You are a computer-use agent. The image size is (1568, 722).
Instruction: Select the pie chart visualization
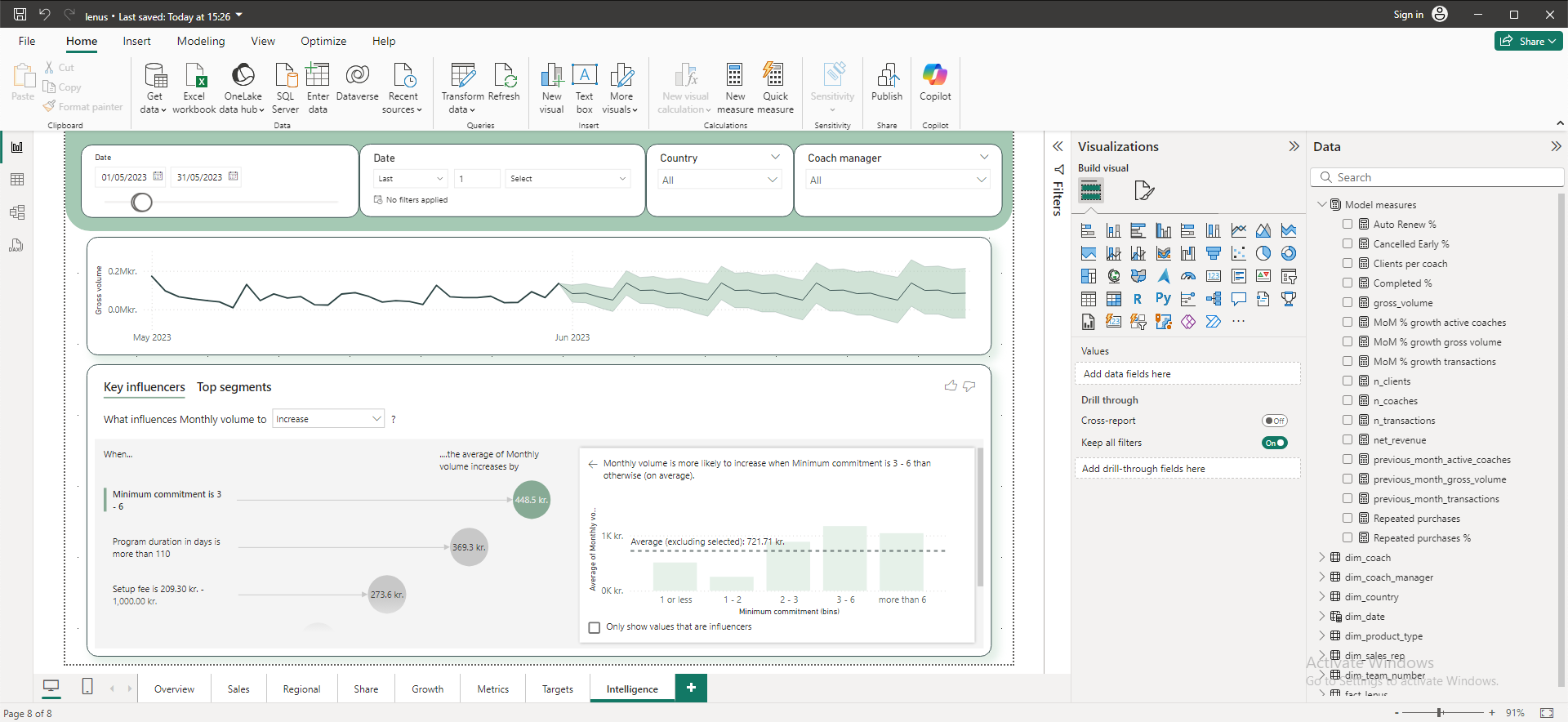(1263, 253)
